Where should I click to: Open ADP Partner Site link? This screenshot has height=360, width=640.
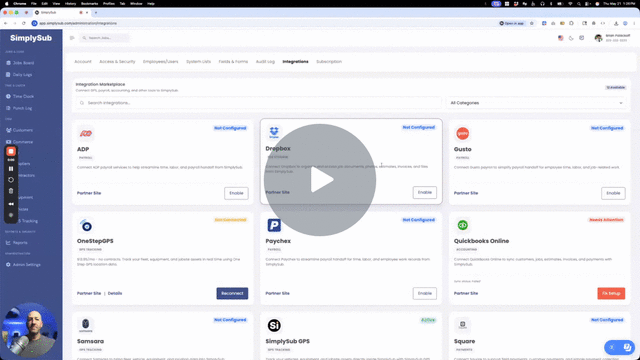pyautogui.click(x=89, y=193)
